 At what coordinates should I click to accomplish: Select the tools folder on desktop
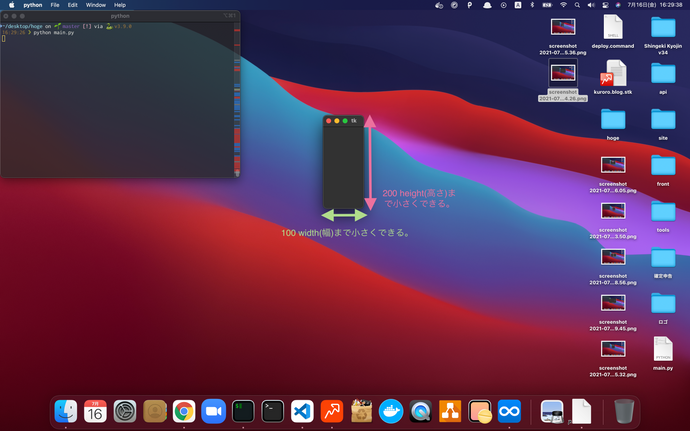(x=663, y=211)
